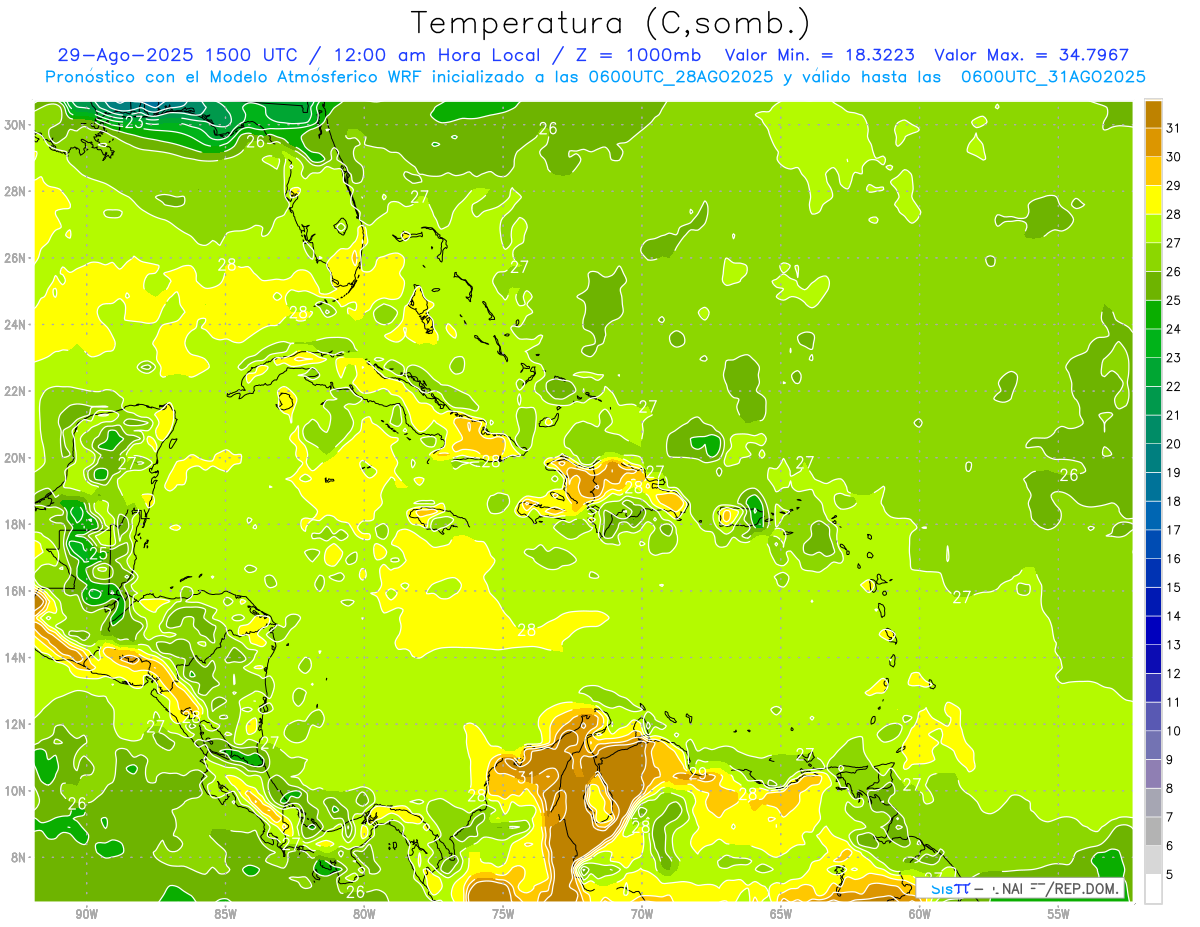Click the colorbar scale label 15
The image size is (1200, 927).
pos(1173,587)
